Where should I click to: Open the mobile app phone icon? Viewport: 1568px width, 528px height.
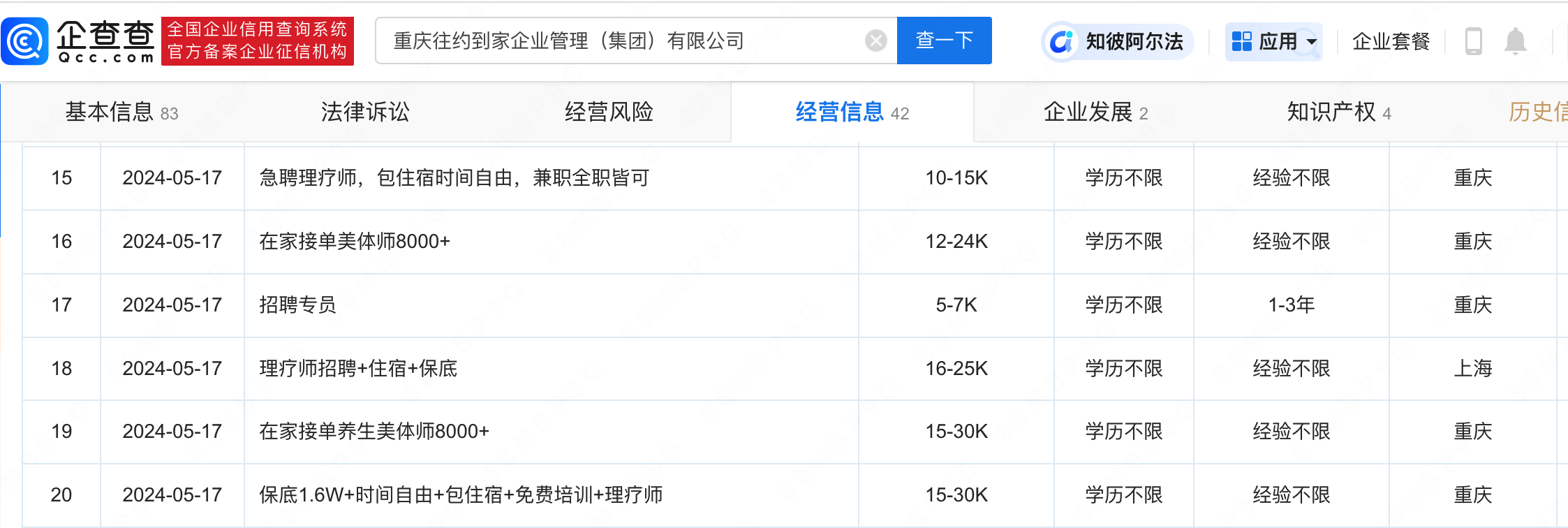click(x=1473, y=41)
